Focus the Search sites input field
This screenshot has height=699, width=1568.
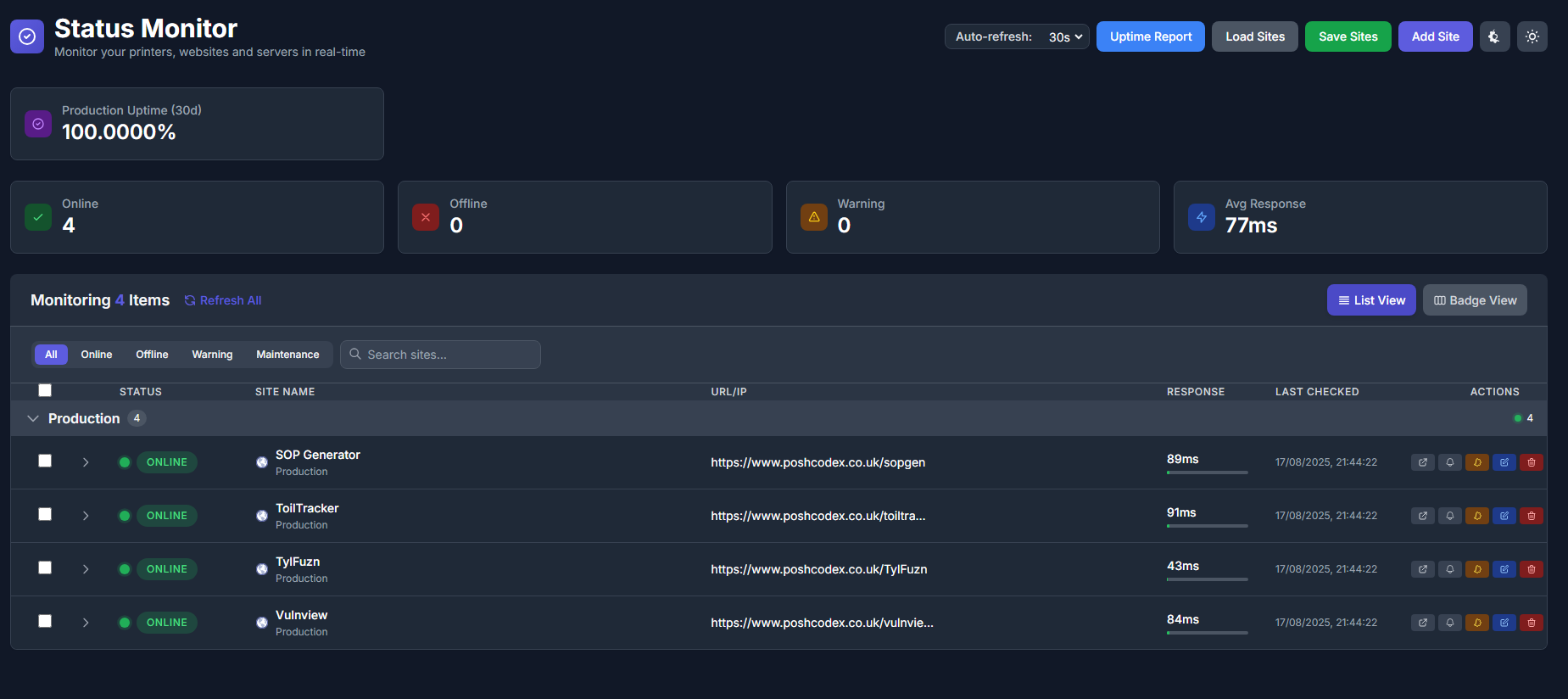pyautogui.click(x=440, y=355)
